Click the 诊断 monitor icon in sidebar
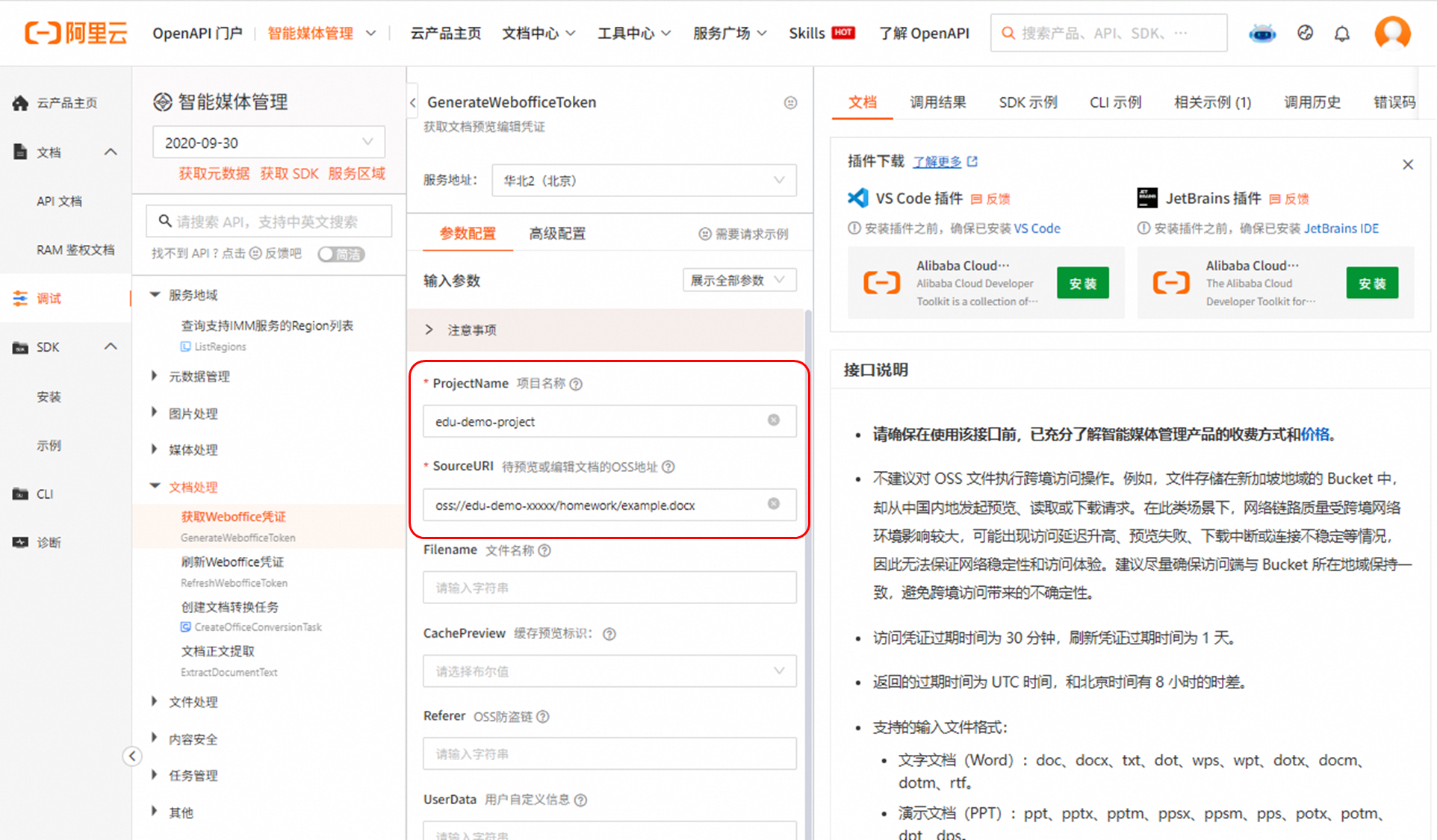This screenshot has width=1437, height=840. pos(21,542)
